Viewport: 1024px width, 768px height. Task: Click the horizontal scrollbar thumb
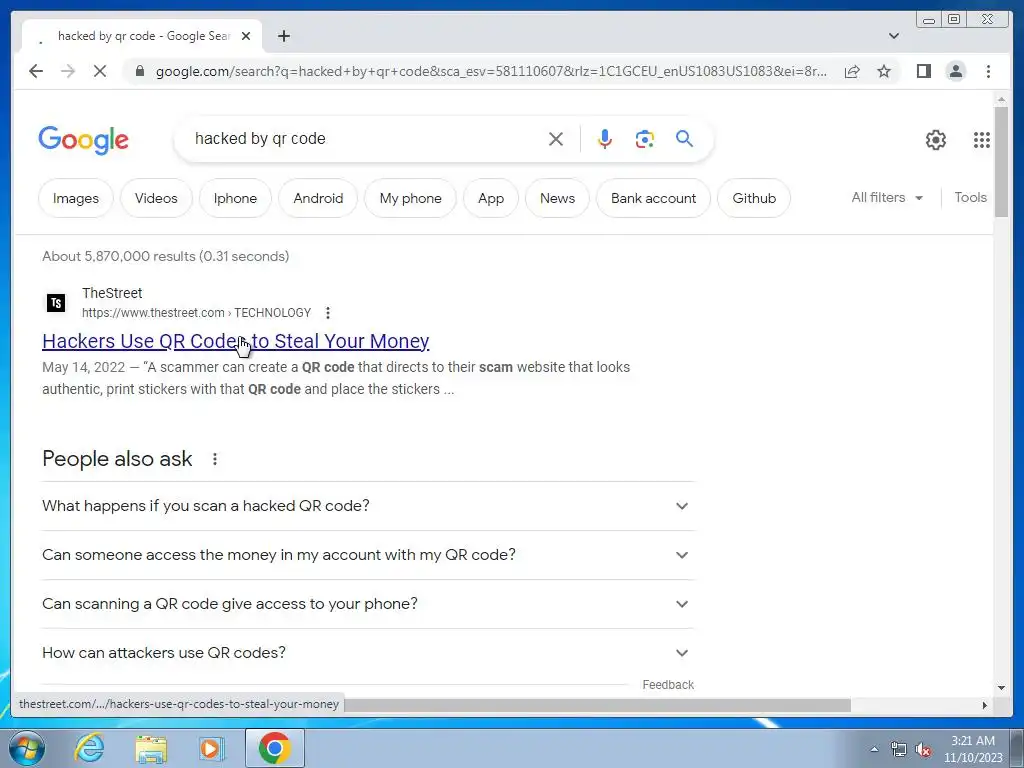pos(598,705)
